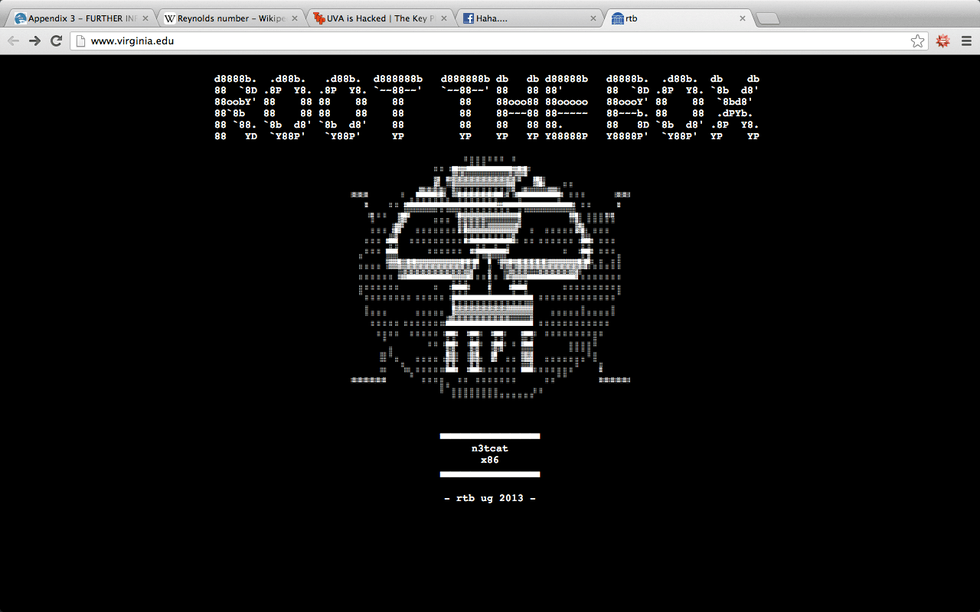Close the Facebook Haha tab
The image size is (980, 612).
click(593, 18)
